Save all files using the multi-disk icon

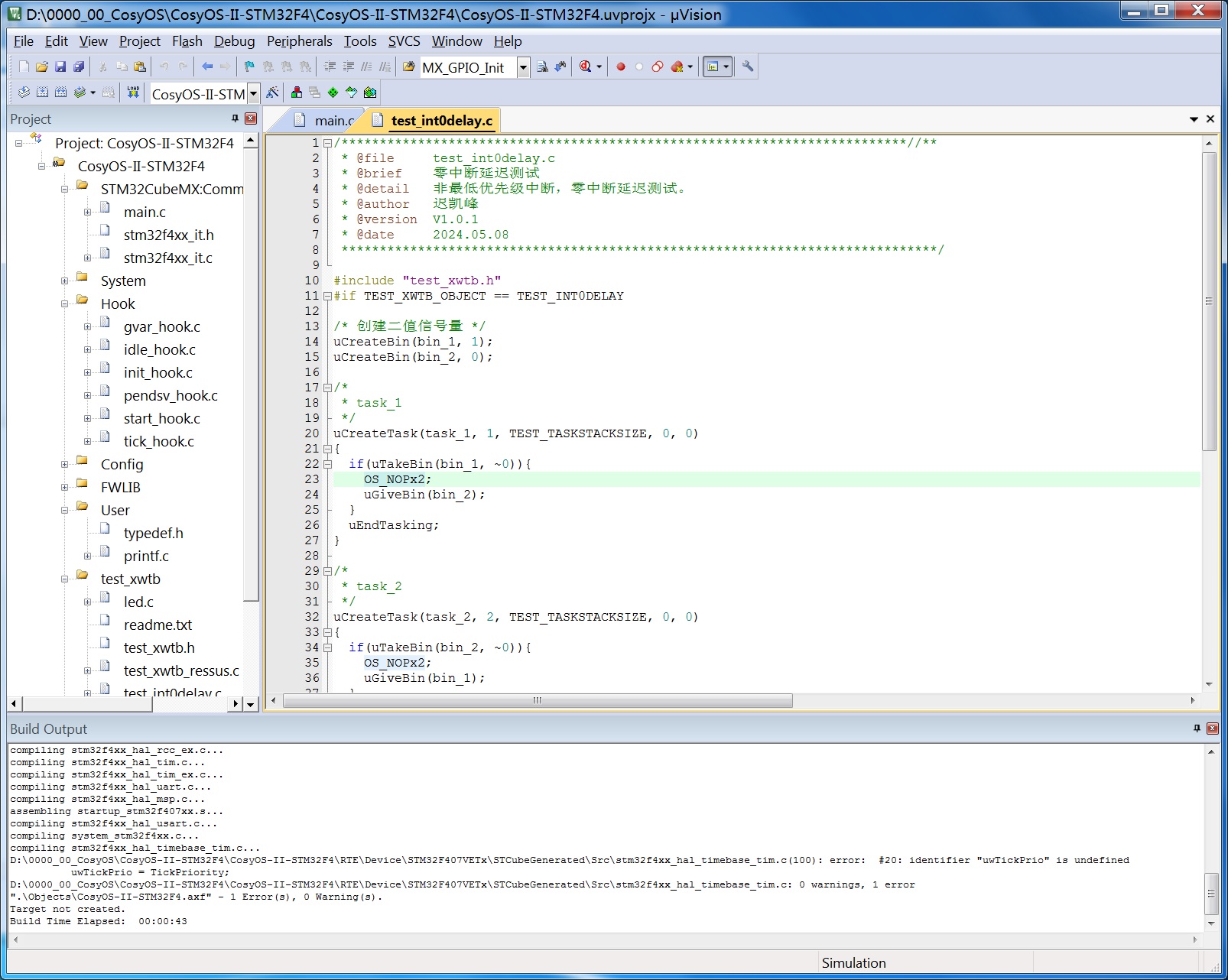79,67
